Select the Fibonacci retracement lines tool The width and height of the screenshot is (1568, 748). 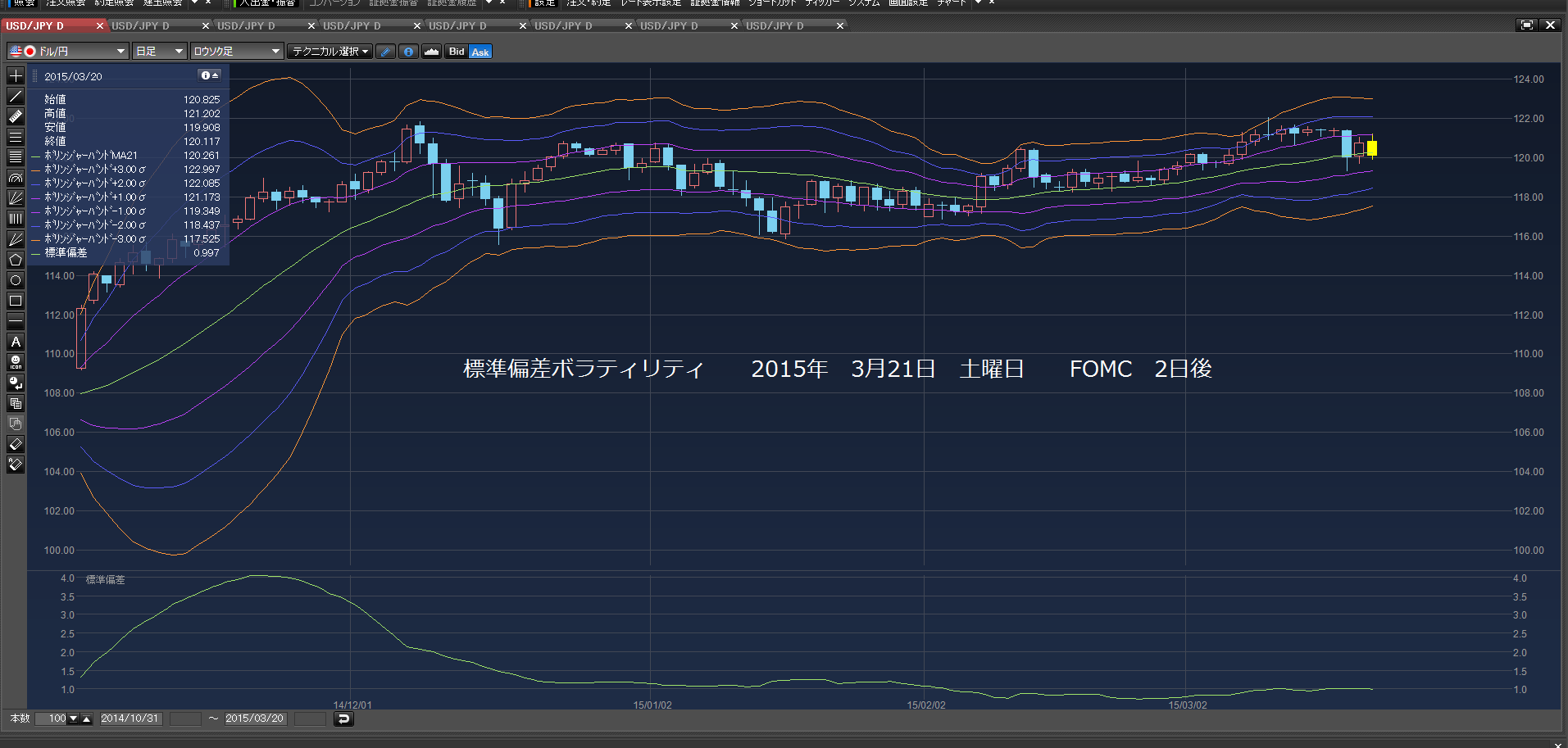pos(16,157)
